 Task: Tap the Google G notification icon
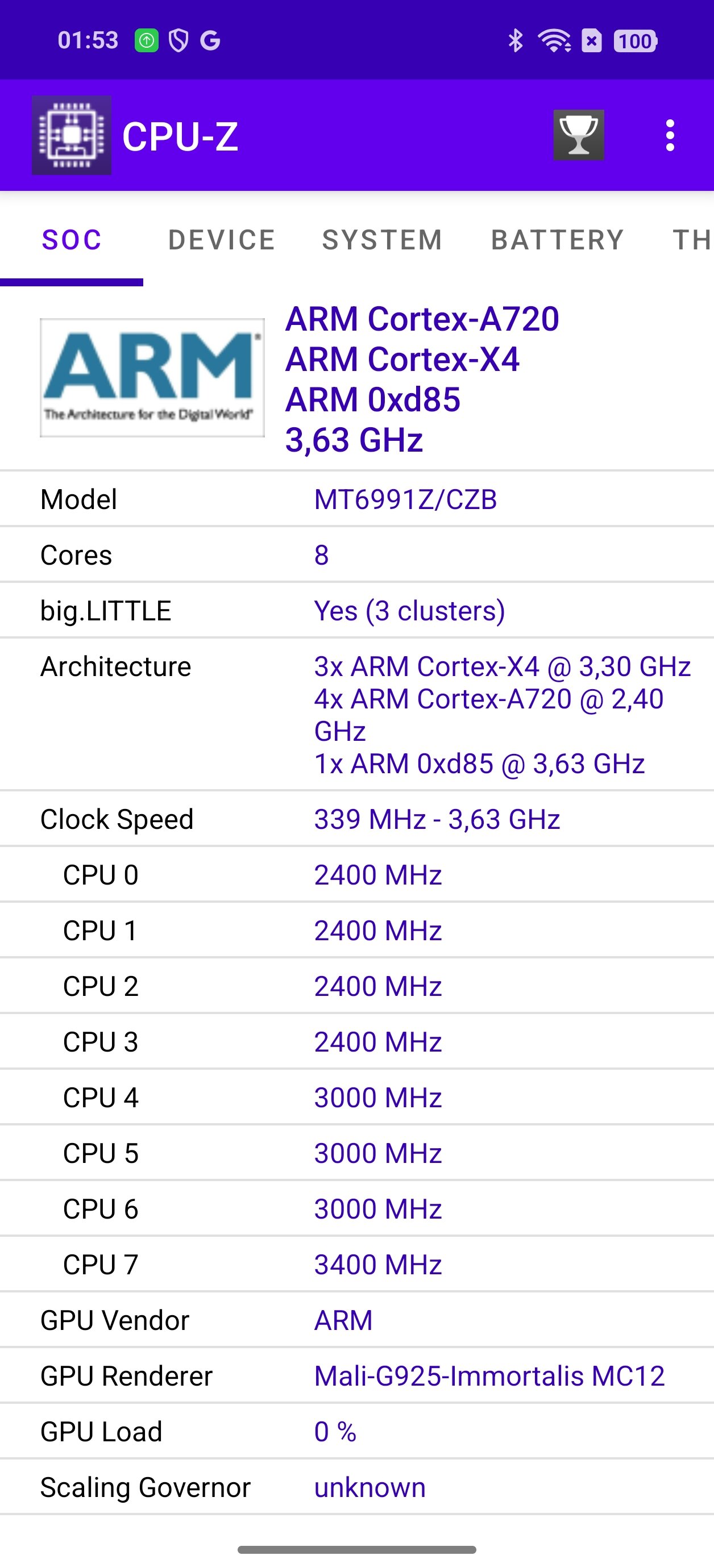[210, 41]
